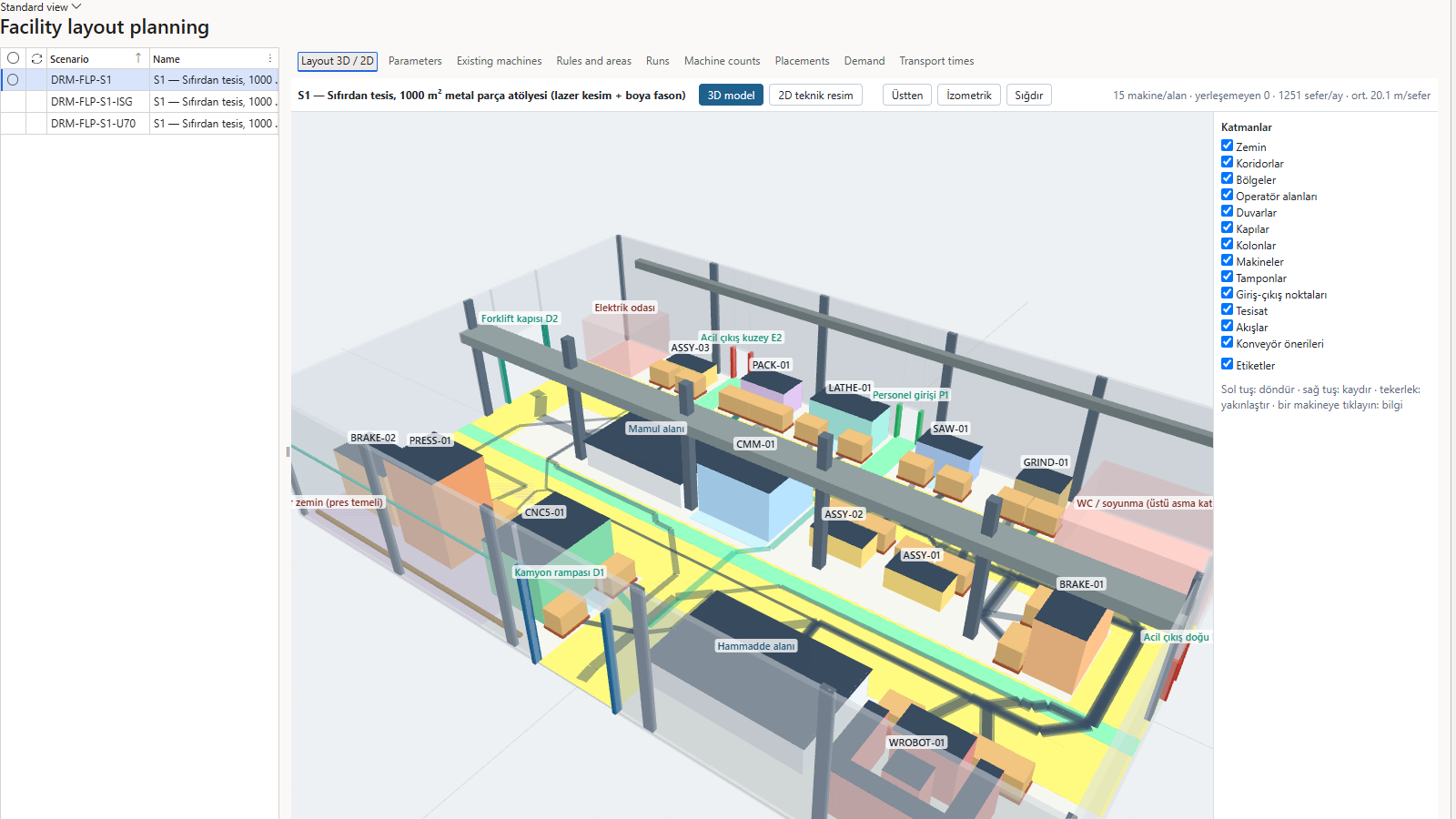The height and width of the screenshot is (819, 1456).
Task: Click the WROBOT-01 machine label
Action: point(917,743)
